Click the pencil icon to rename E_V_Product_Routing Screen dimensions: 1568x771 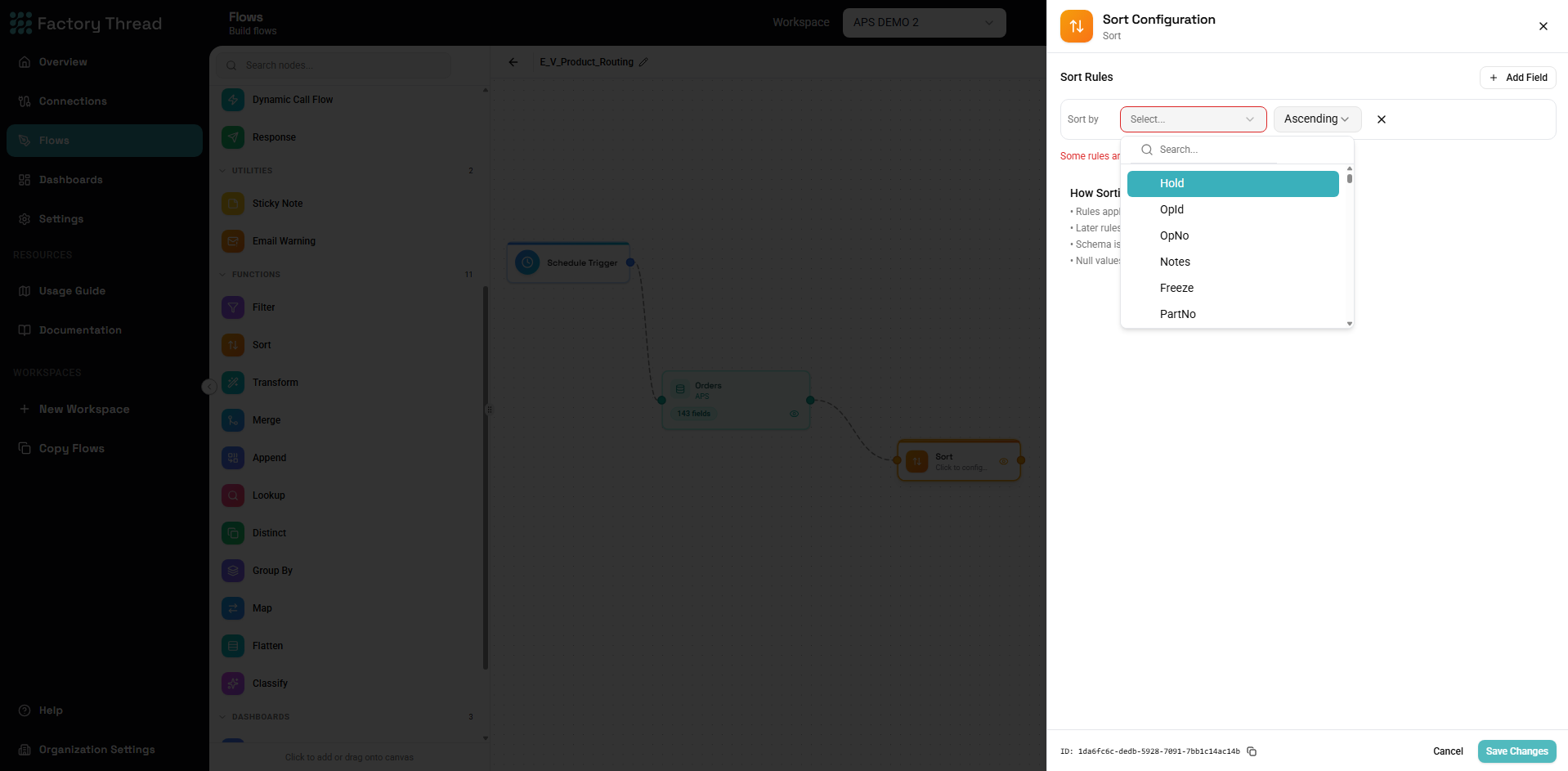[x=643, y=62]
